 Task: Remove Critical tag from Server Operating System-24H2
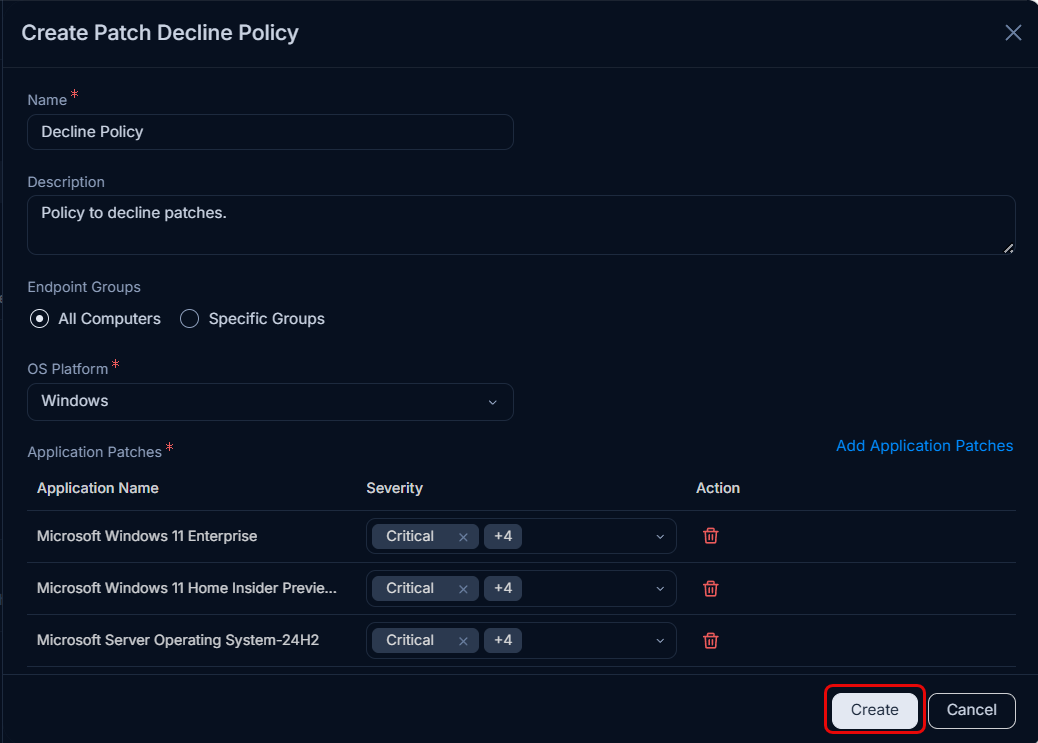click(x=463, y=641)
